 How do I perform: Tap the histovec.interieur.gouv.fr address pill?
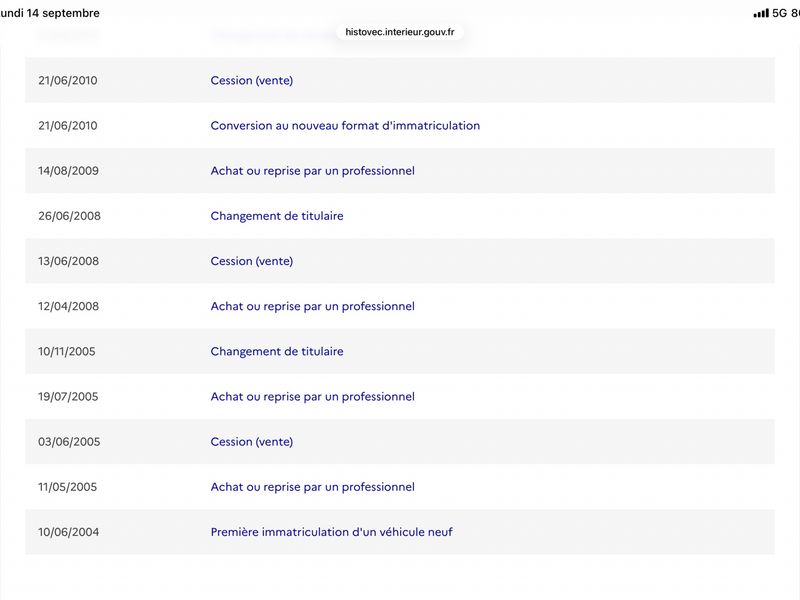[x=399, y=32]
